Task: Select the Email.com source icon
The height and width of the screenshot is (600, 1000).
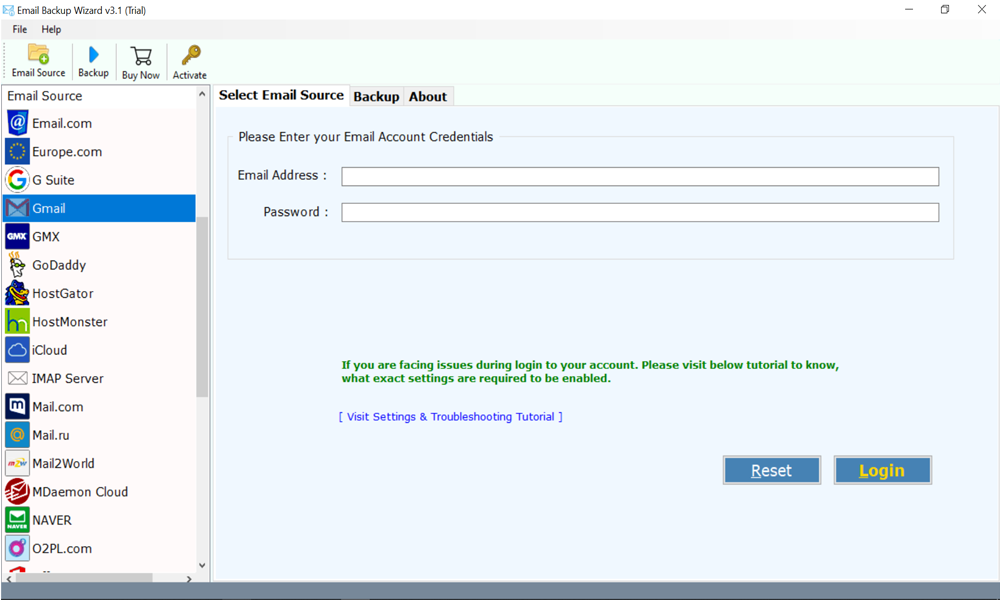Action: [17, 123]
